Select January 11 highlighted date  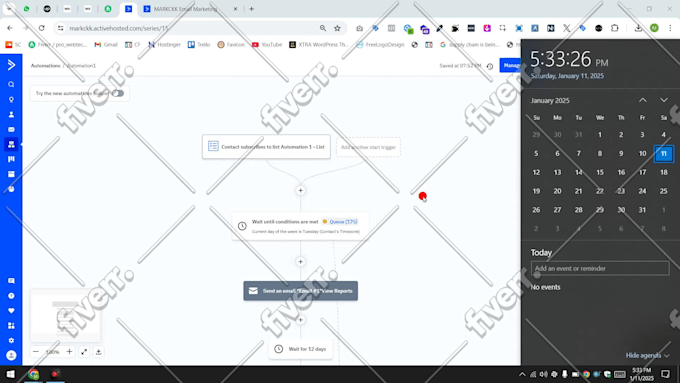(x=664, y=154)
